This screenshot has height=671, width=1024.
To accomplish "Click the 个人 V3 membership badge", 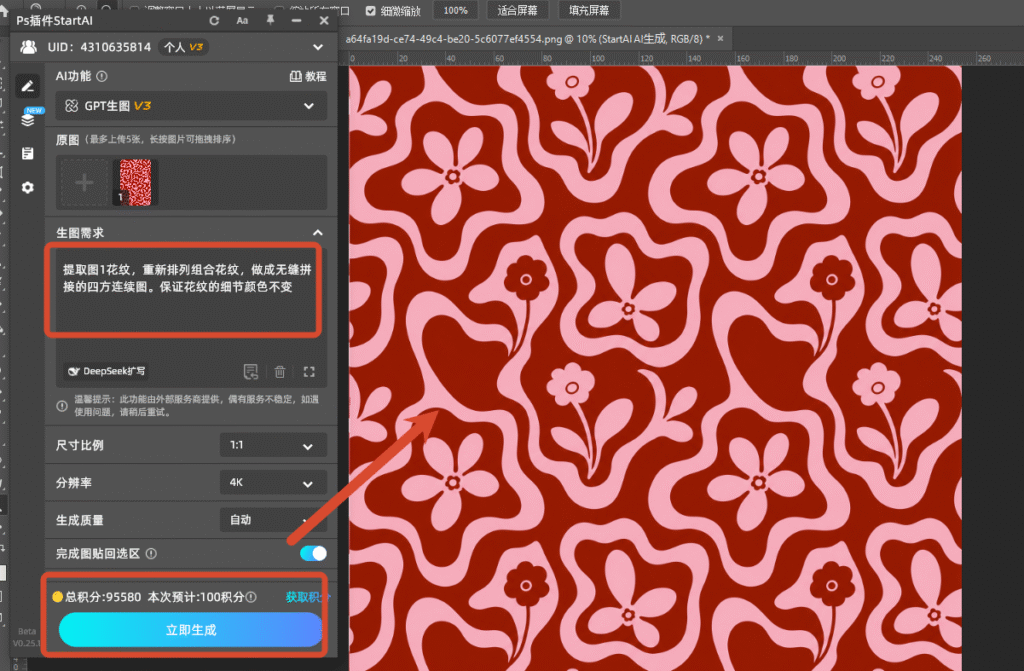I will click(183, 47).
